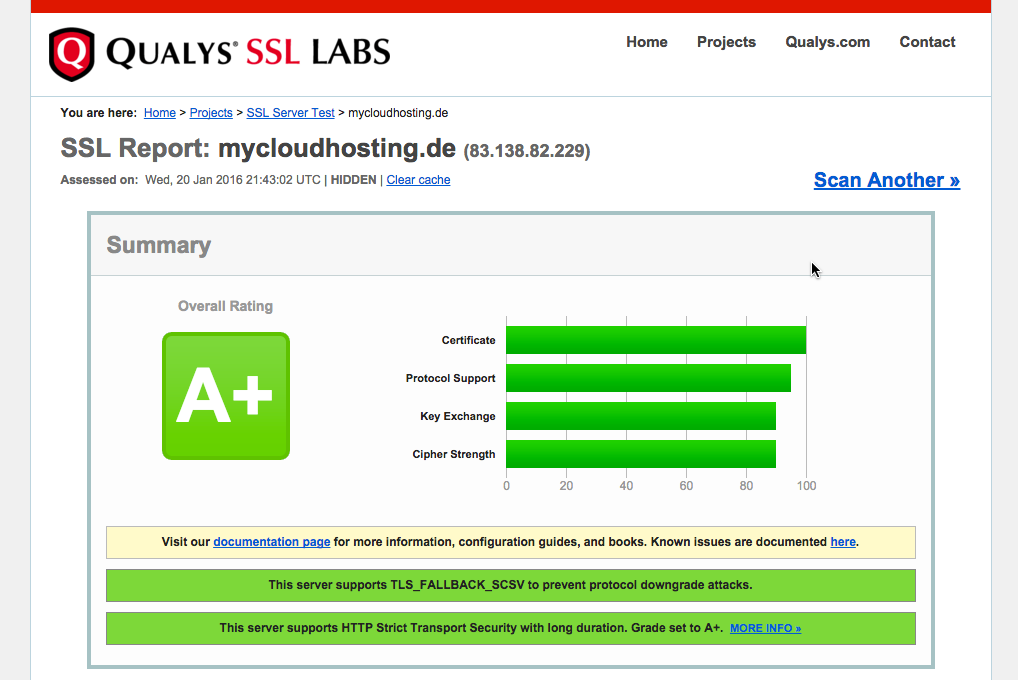
Task: Click the Qualys SSL Labs wordmark
Action: [248, 53]
